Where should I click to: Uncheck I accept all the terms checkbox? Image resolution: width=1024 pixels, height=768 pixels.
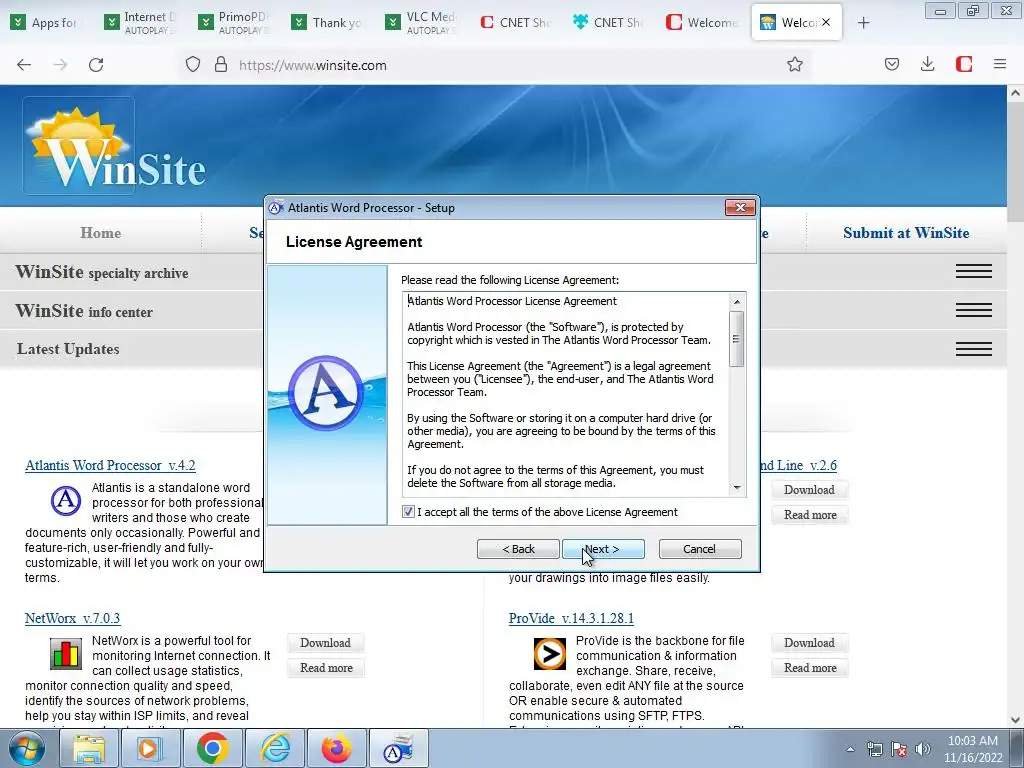(408, 512)
